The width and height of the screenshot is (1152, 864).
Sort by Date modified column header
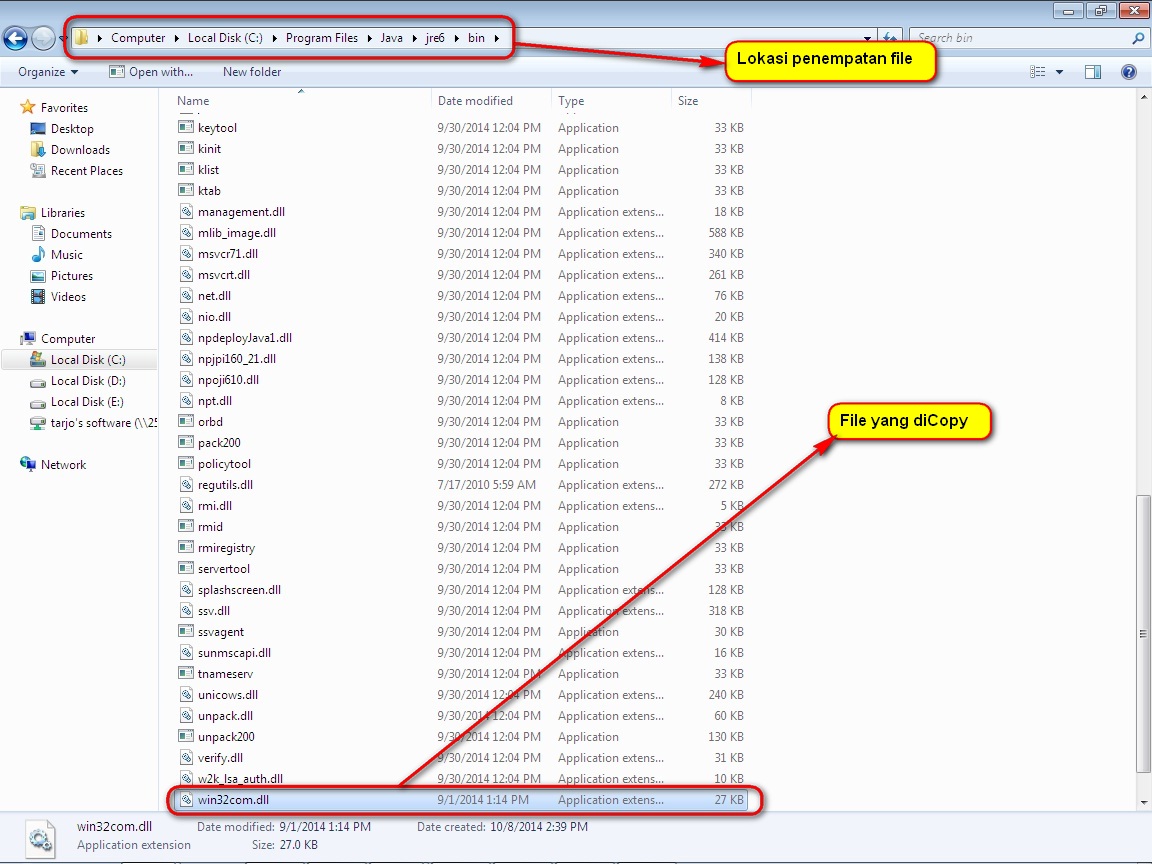[475, 101]
